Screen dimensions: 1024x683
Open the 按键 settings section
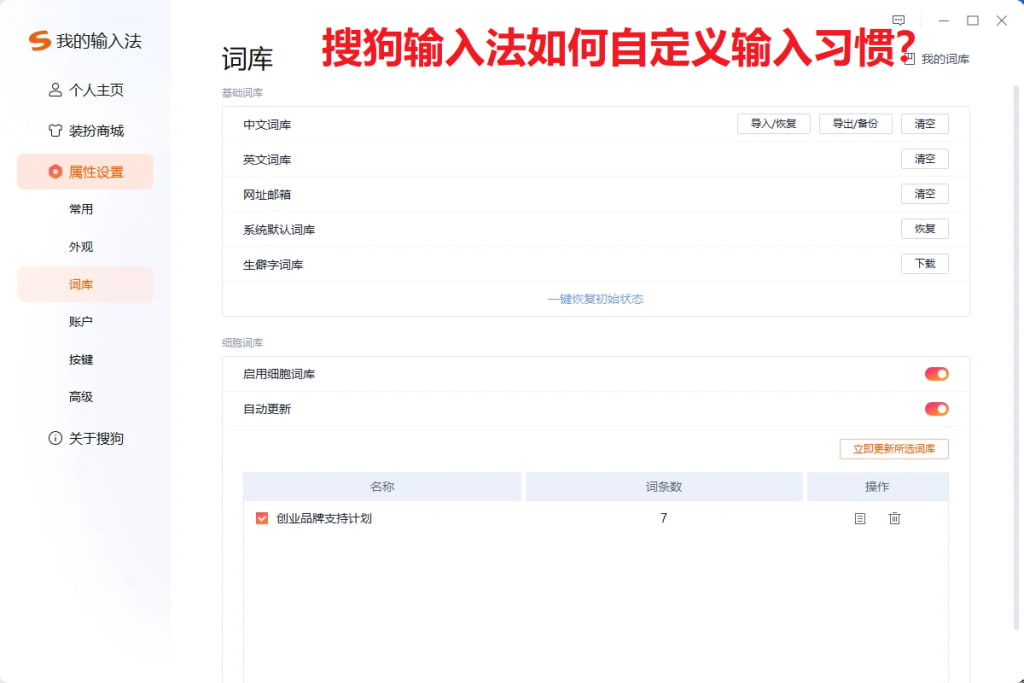80,359
